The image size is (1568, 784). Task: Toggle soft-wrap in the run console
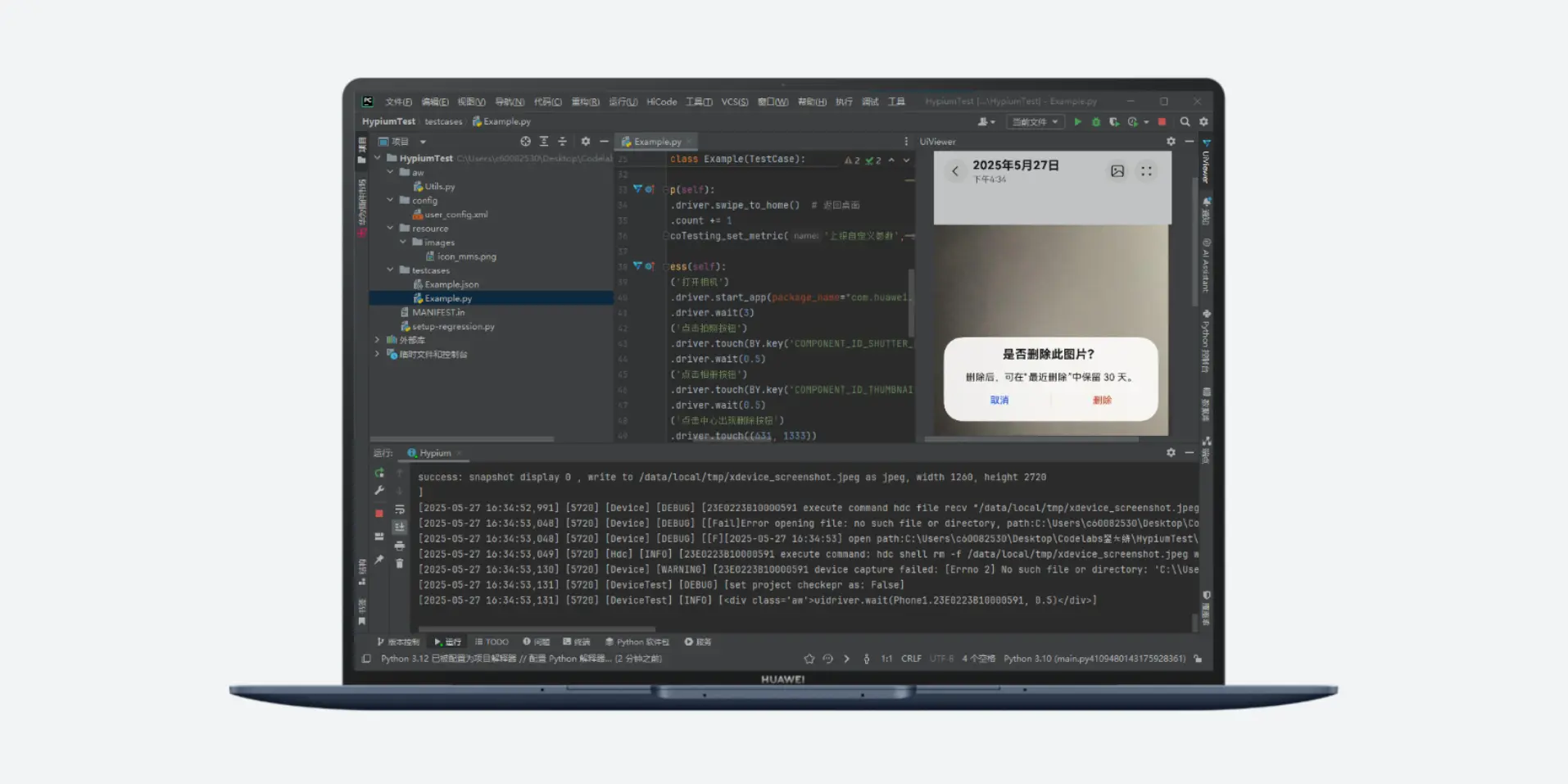[400, 510]
